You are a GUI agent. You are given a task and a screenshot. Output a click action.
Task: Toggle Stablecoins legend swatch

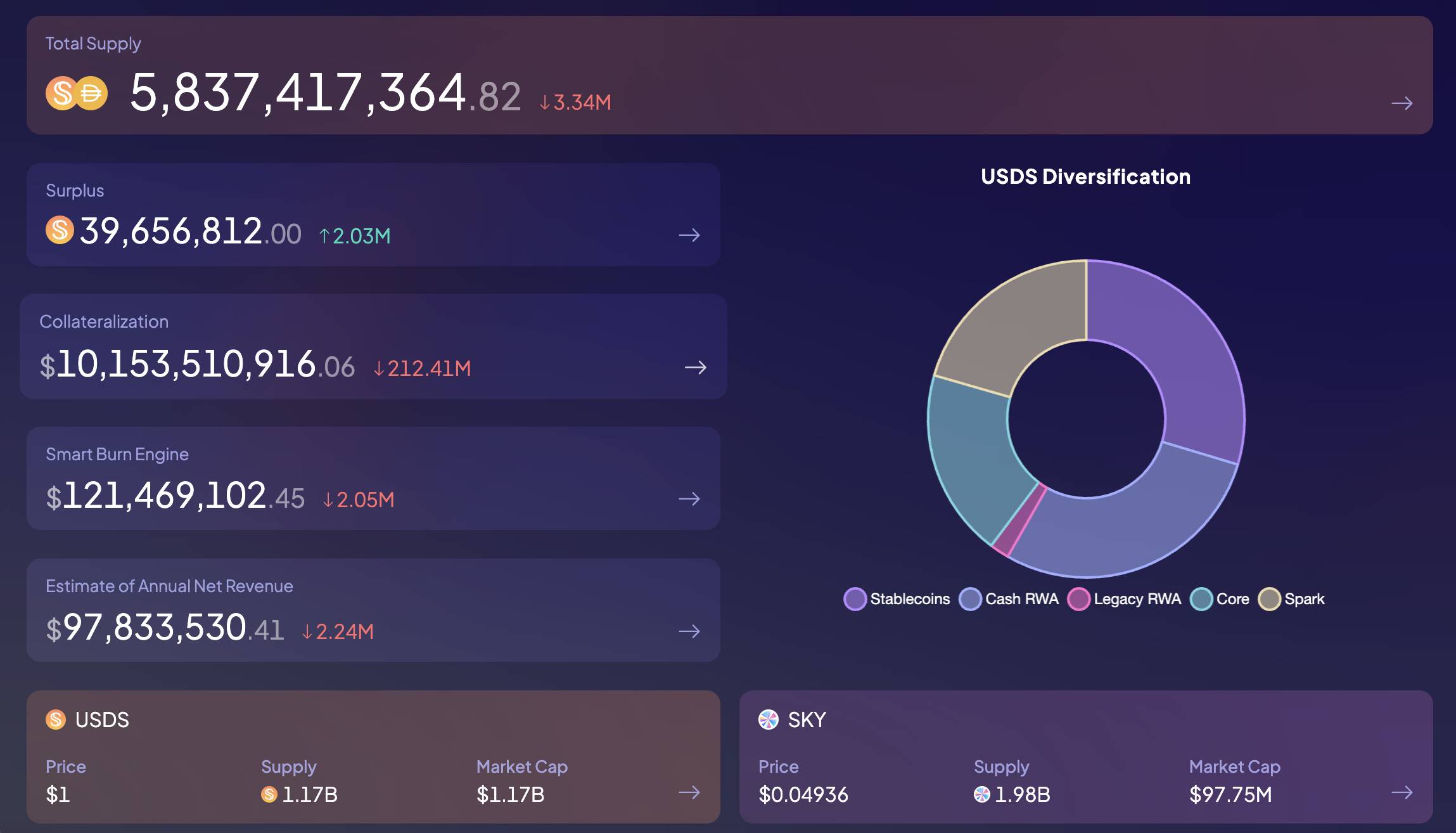pos(855,599)
